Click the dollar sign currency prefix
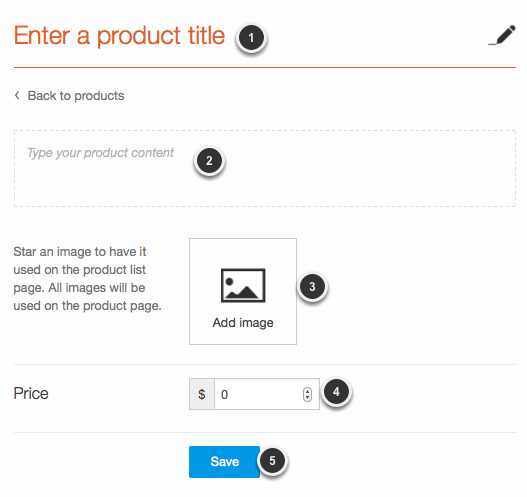Image resolution: width=527 pixels, height=497 pixels. coord(202,394)
